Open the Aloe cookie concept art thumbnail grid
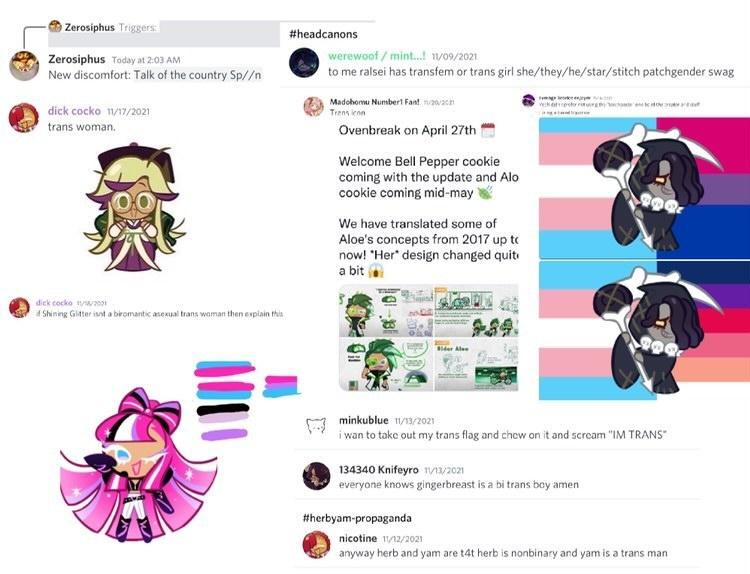The image size is (750, 574). [429, 338]
